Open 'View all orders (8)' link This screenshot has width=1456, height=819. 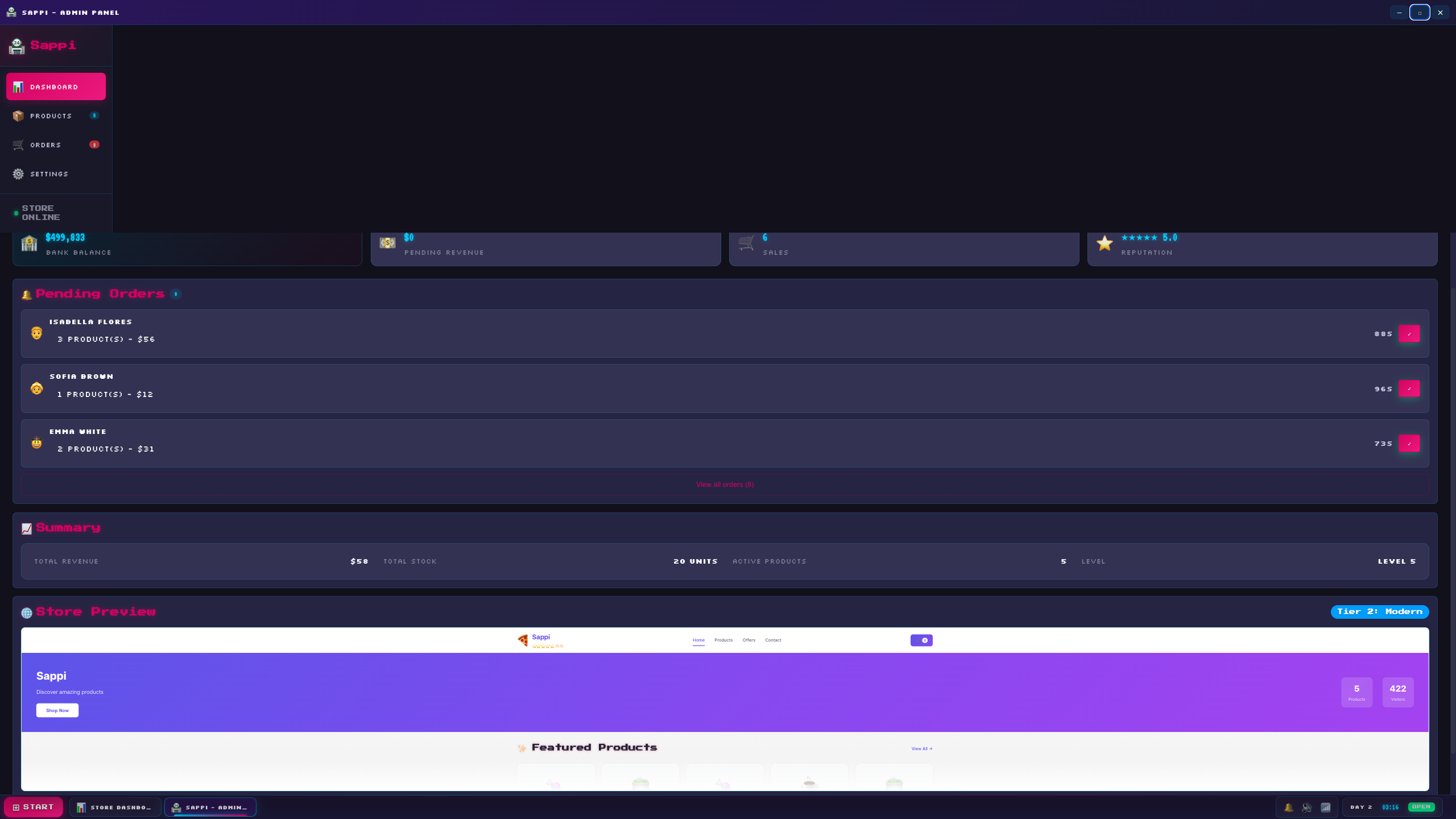725,485
